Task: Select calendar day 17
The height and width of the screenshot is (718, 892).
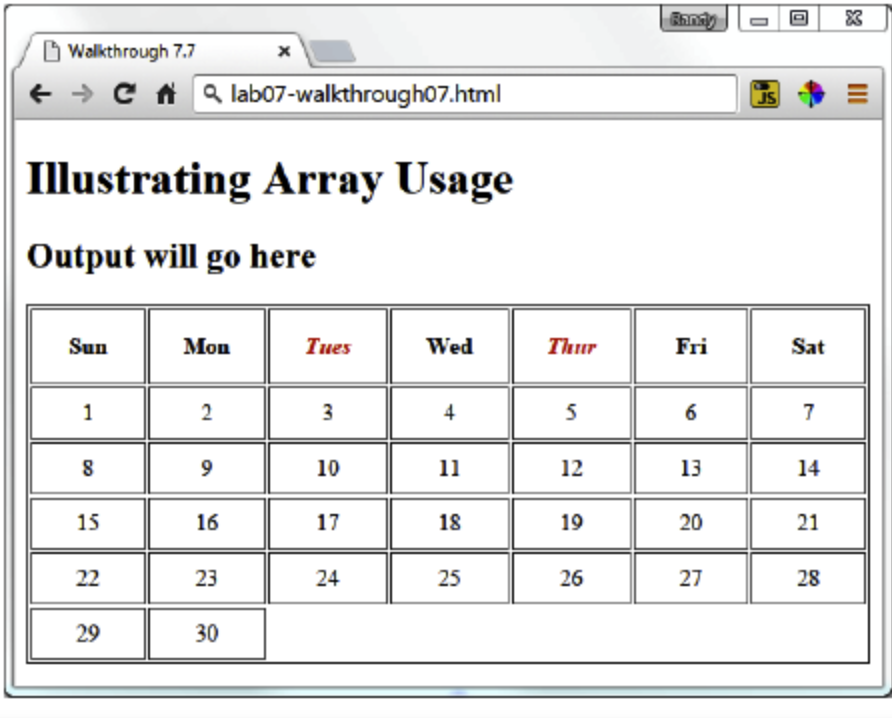Action: click(x=328, y=523)
